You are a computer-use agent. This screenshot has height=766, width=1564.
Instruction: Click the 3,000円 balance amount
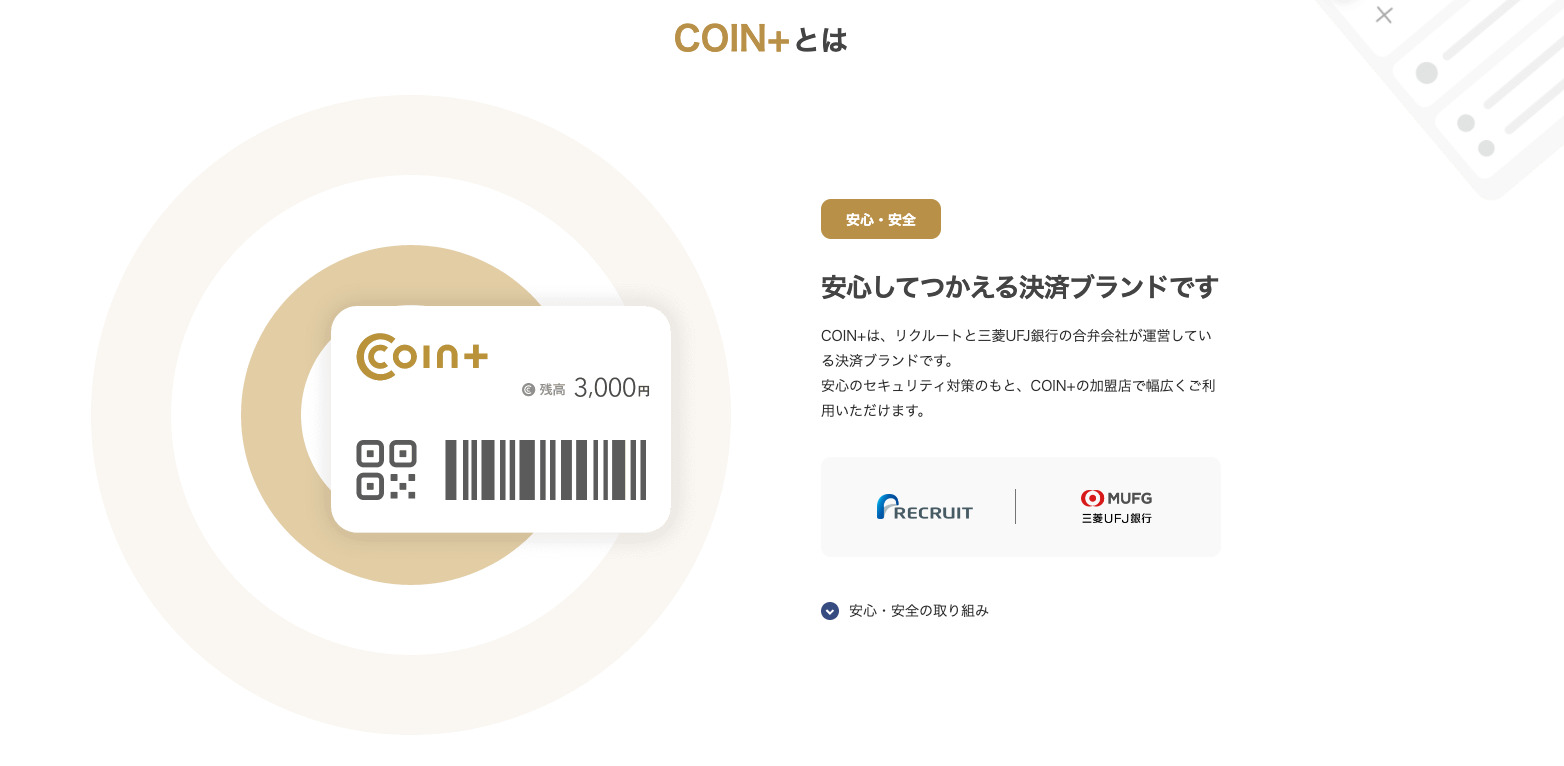pyautogui.click(x=611, y=389)
